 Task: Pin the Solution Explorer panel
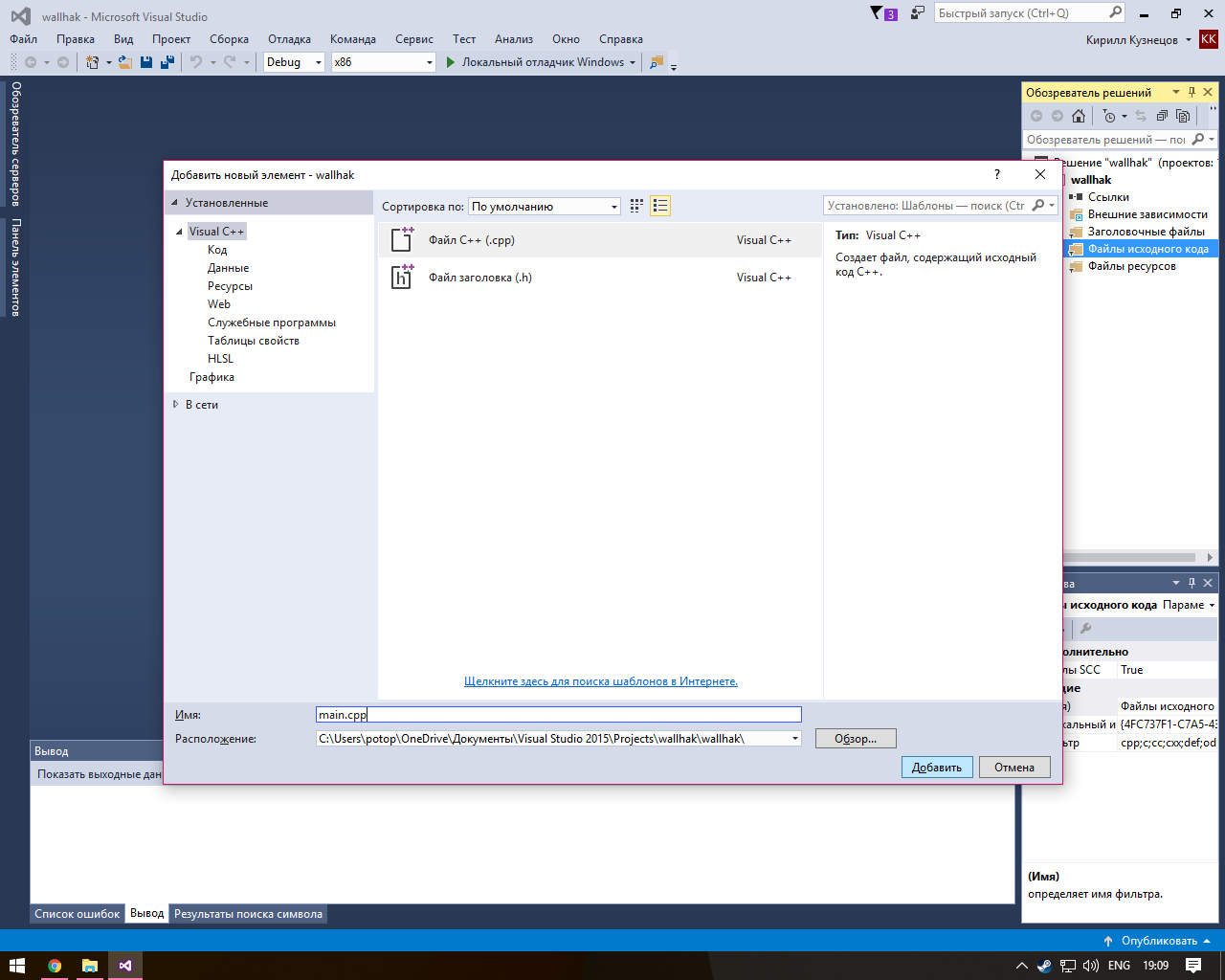1192,92
